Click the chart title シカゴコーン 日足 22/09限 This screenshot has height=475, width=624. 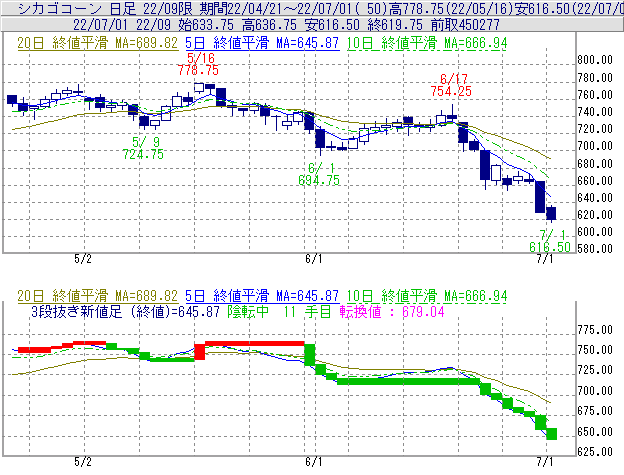pos(105,8)
